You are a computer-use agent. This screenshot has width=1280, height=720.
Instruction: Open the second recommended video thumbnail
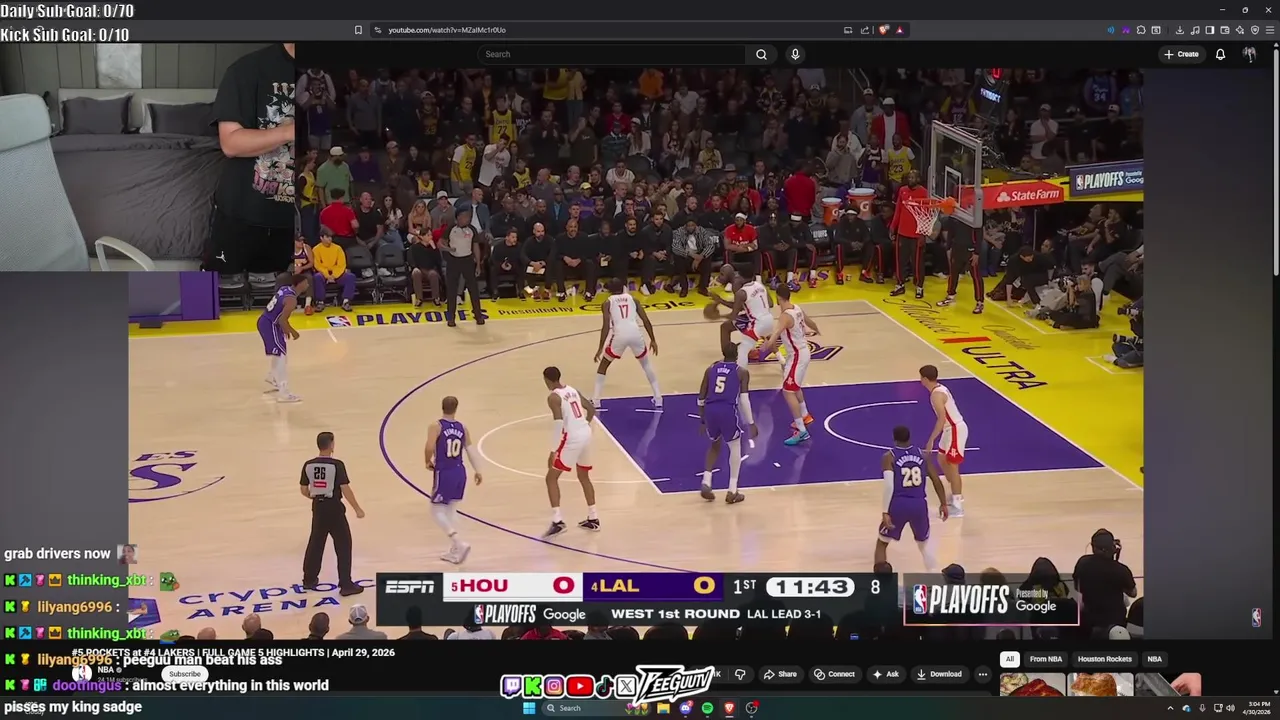(1100, 685)
